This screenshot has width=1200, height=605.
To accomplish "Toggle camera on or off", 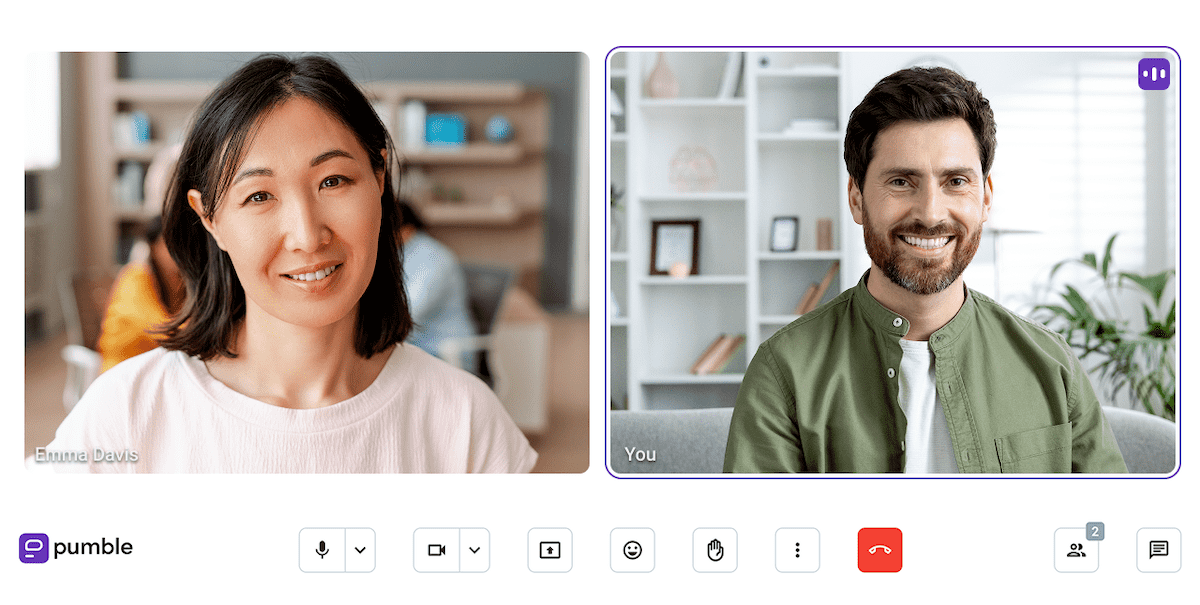I will coord(436,549).
